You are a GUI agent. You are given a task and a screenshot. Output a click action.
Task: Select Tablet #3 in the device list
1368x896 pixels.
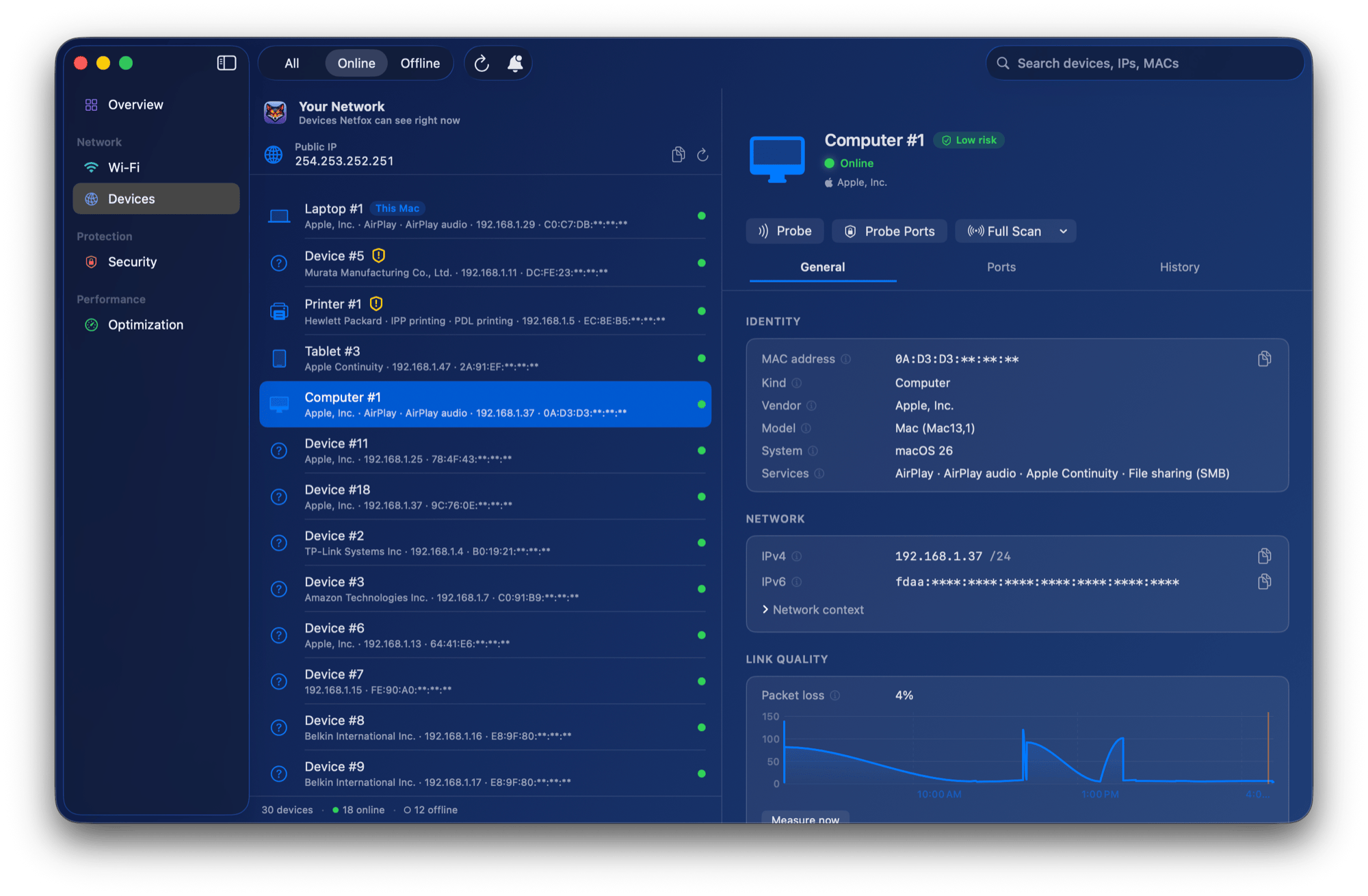pyautogui.click(x=485, y=358)
